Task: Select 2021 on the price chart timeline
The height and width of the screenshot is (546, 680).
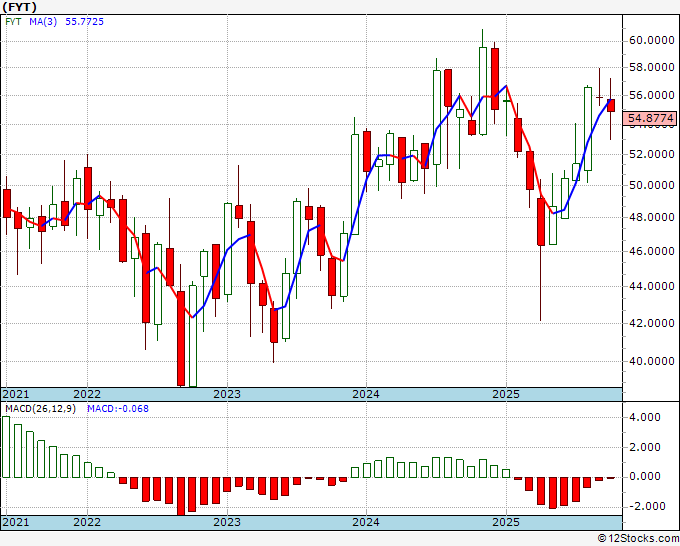Action: pos(16,394)
